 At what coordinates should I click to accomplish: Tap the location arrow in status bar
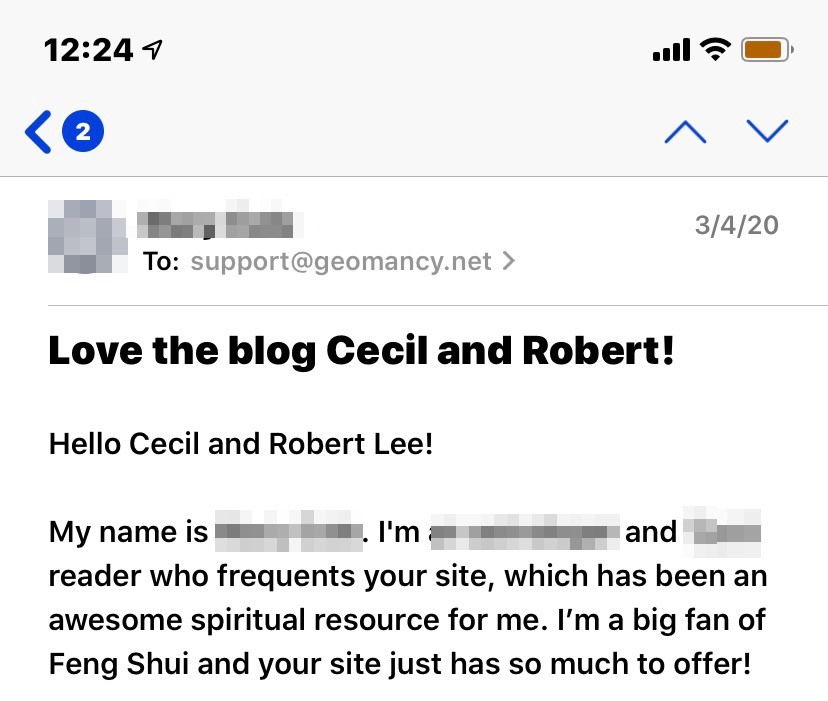[x=153, y=49]
